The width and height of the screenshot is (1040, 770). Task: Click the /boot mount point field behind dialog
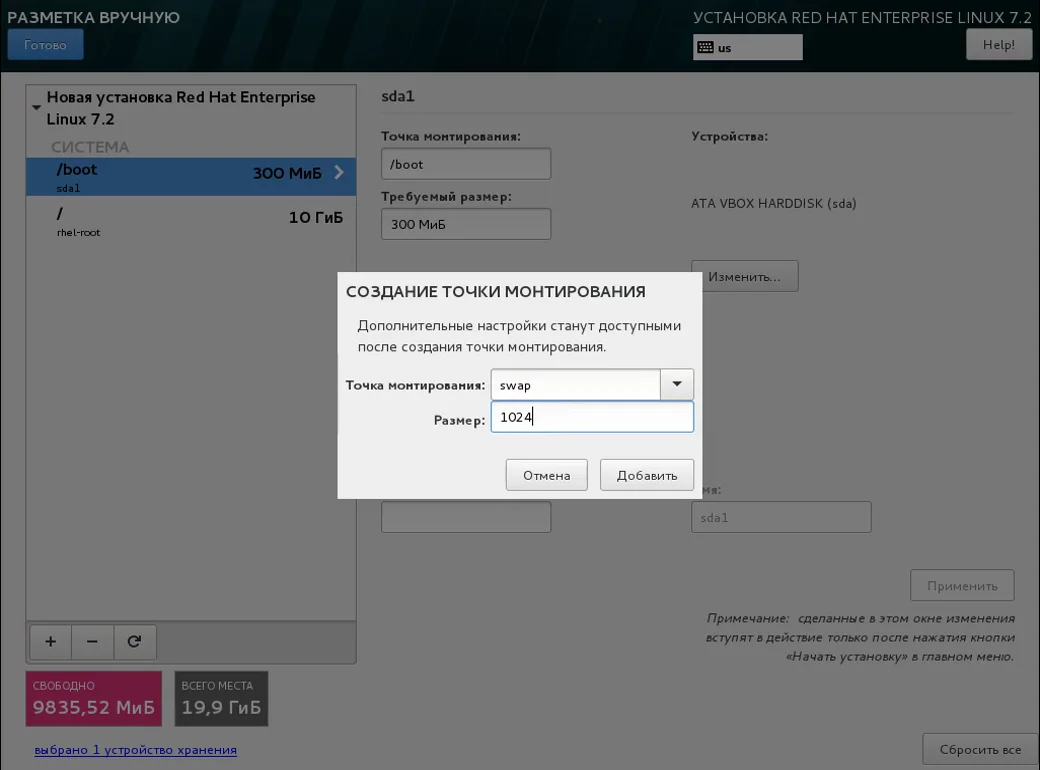pos(466,164)
